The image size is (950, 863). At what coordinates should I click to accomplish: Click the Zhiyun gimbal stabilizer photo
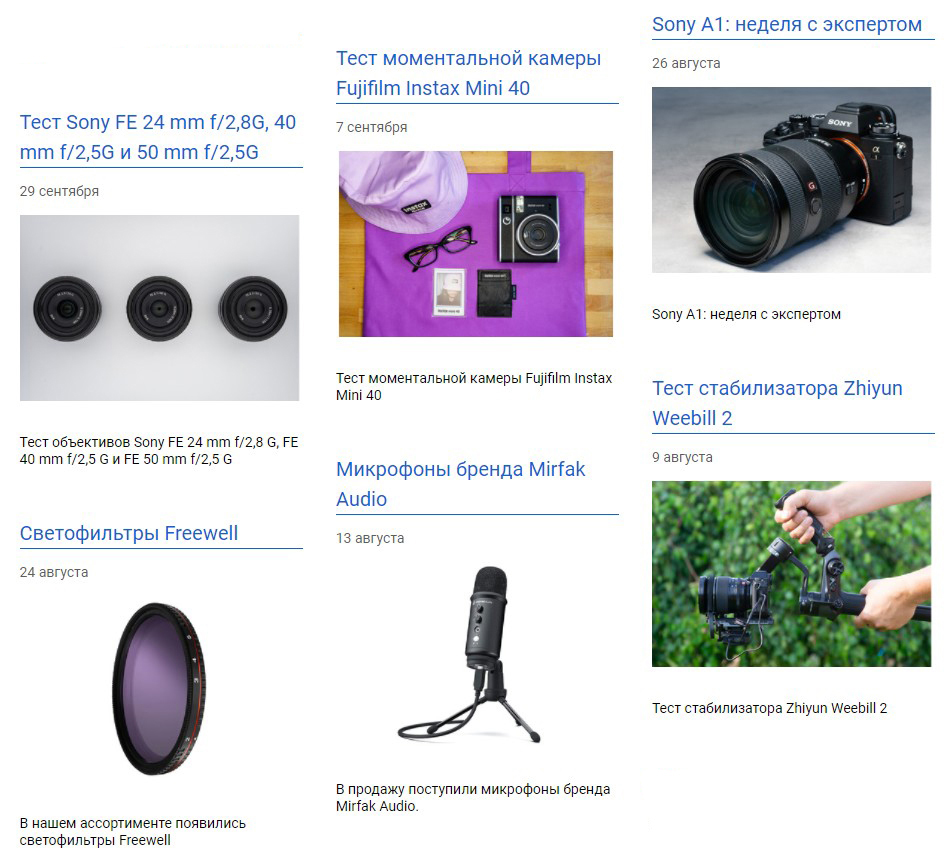click(x=791, y=574)
